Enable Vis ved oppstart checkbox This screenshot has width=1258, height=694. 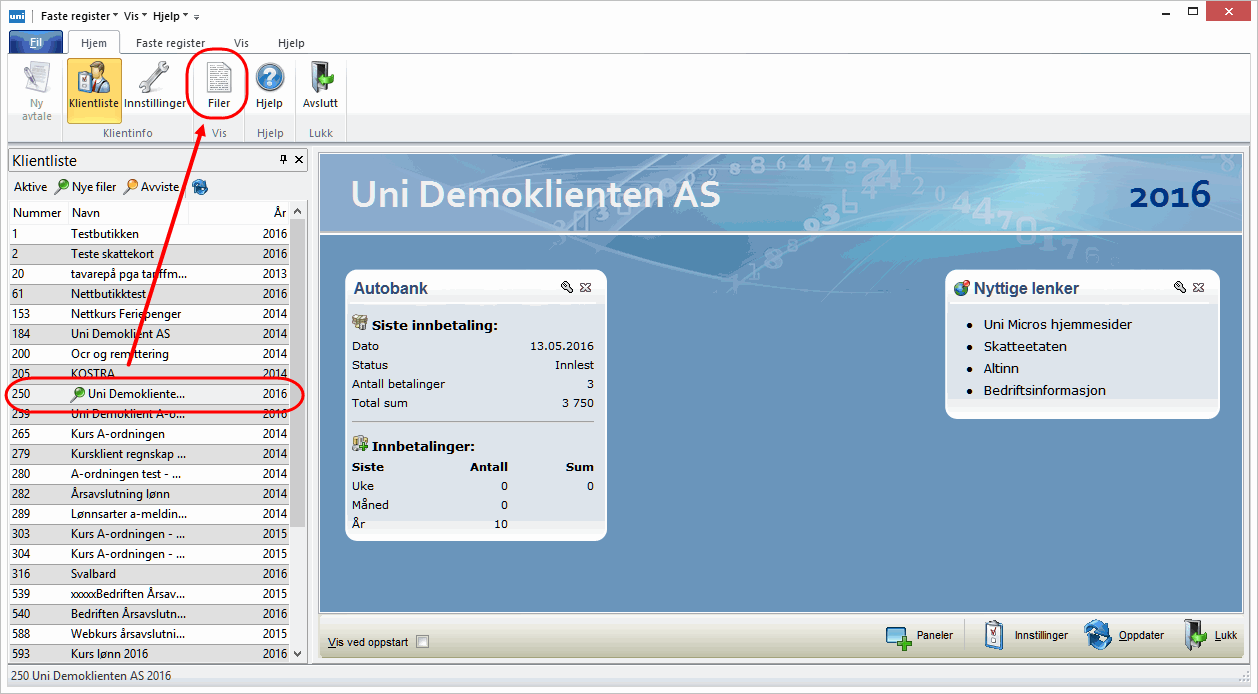coord(422,642)
